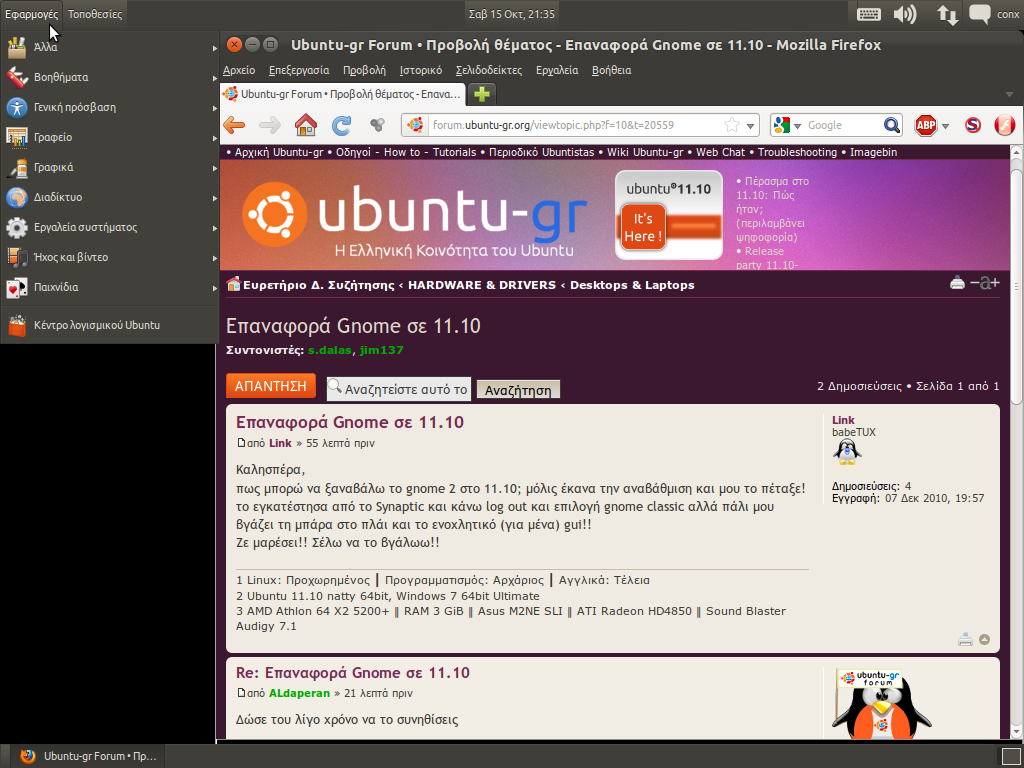Click the keyboard indicator icon in top panel
1024x768 pixels.
click(869, 14)
